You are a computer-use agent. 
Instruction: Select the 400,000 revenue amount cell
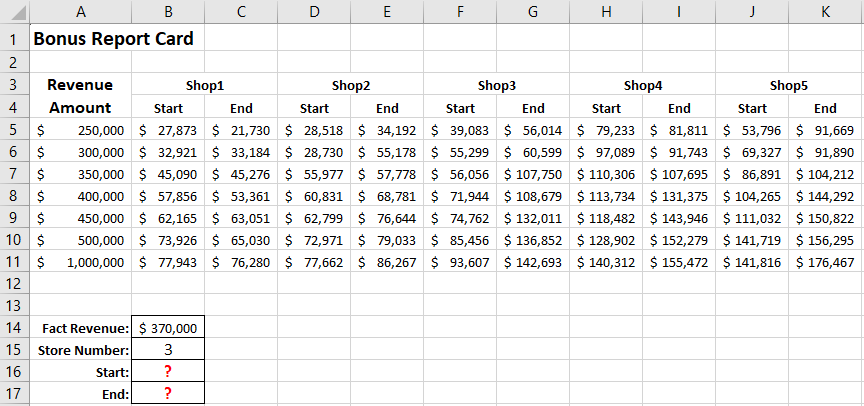pyautogui.click(x=80, y=196)
